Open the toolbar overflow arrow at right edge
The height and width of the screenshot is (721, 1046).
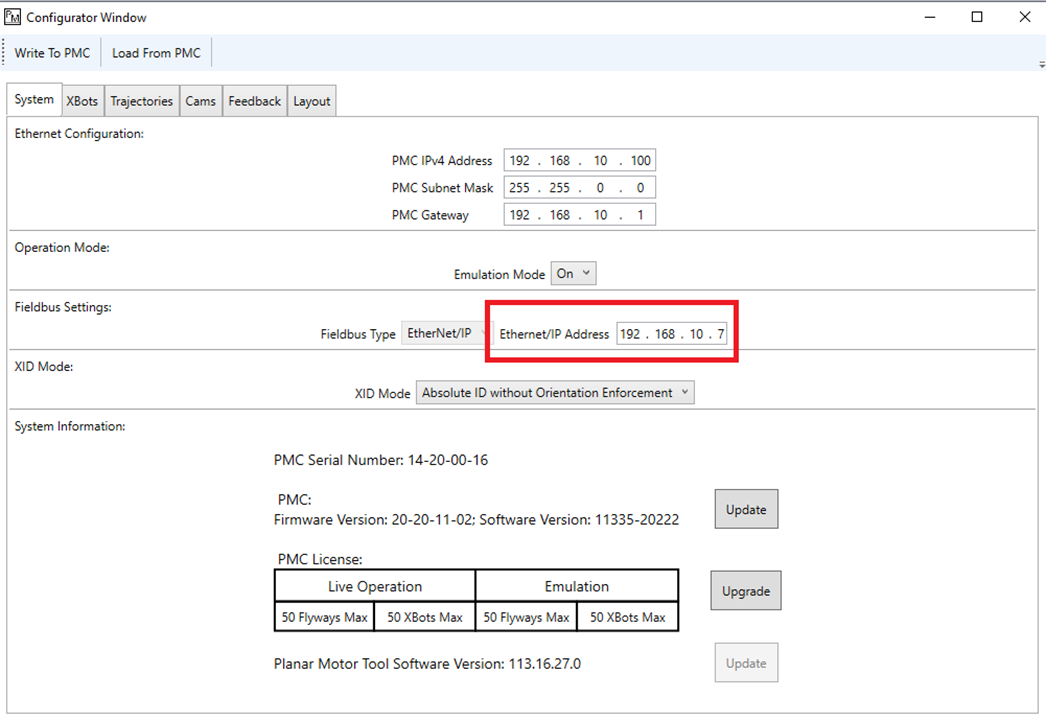tap(1041, 64)
